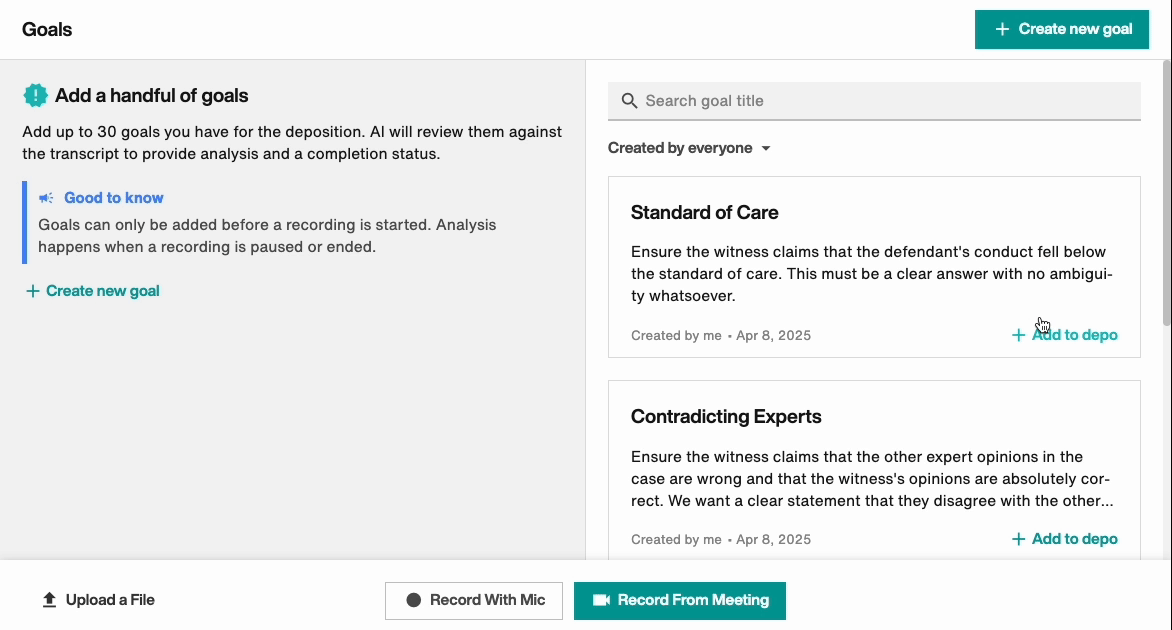Click the left panel Create new goal link
The height and width of the screenshot is (630, 1172).
[92, 291]
